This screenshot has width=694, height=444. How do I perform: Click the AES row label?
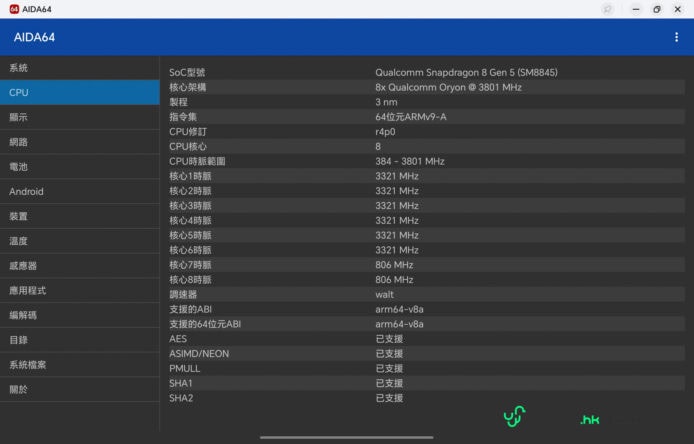pyautogui.click(x=178, y=339)
